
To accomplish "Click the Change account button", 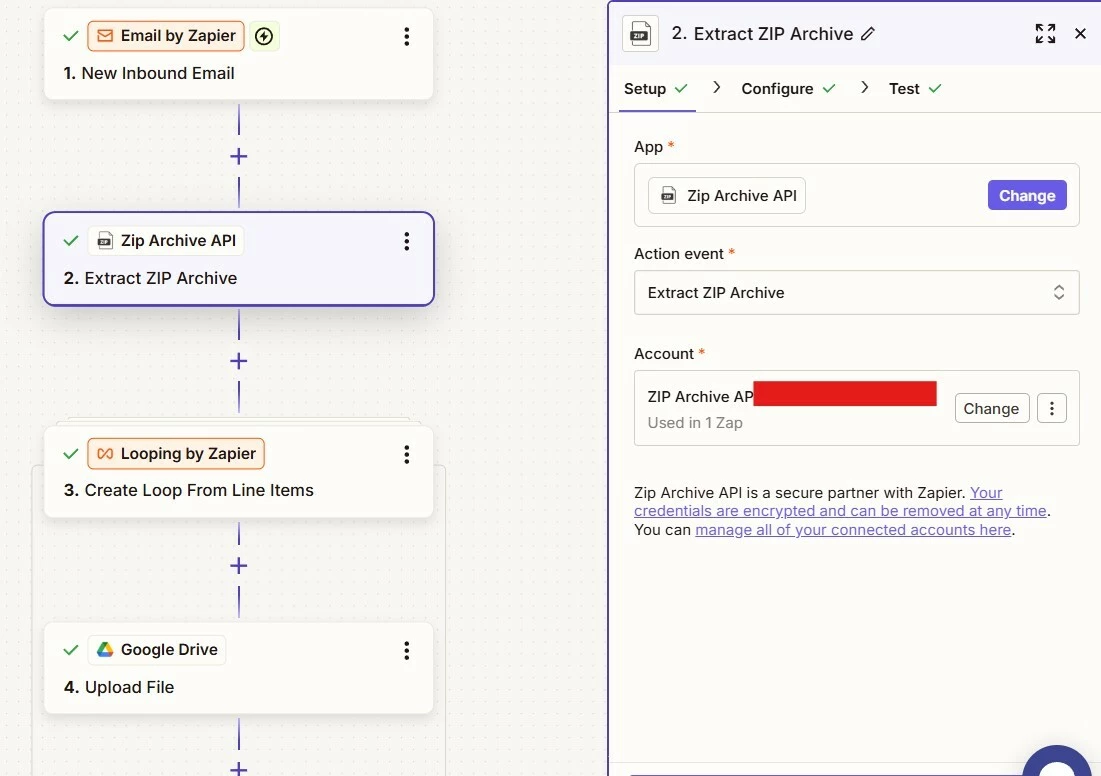I will 991,409.
